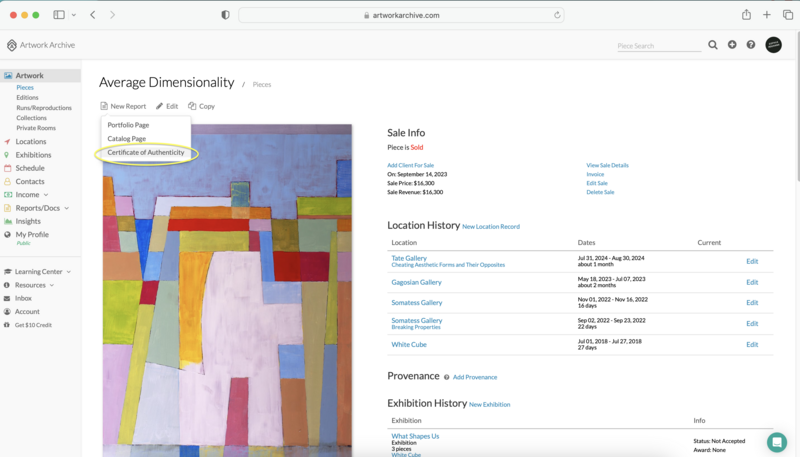Viewport: 800px width, 457px height.
Task: Click the Safari share icon
Action: coord(746,15)
